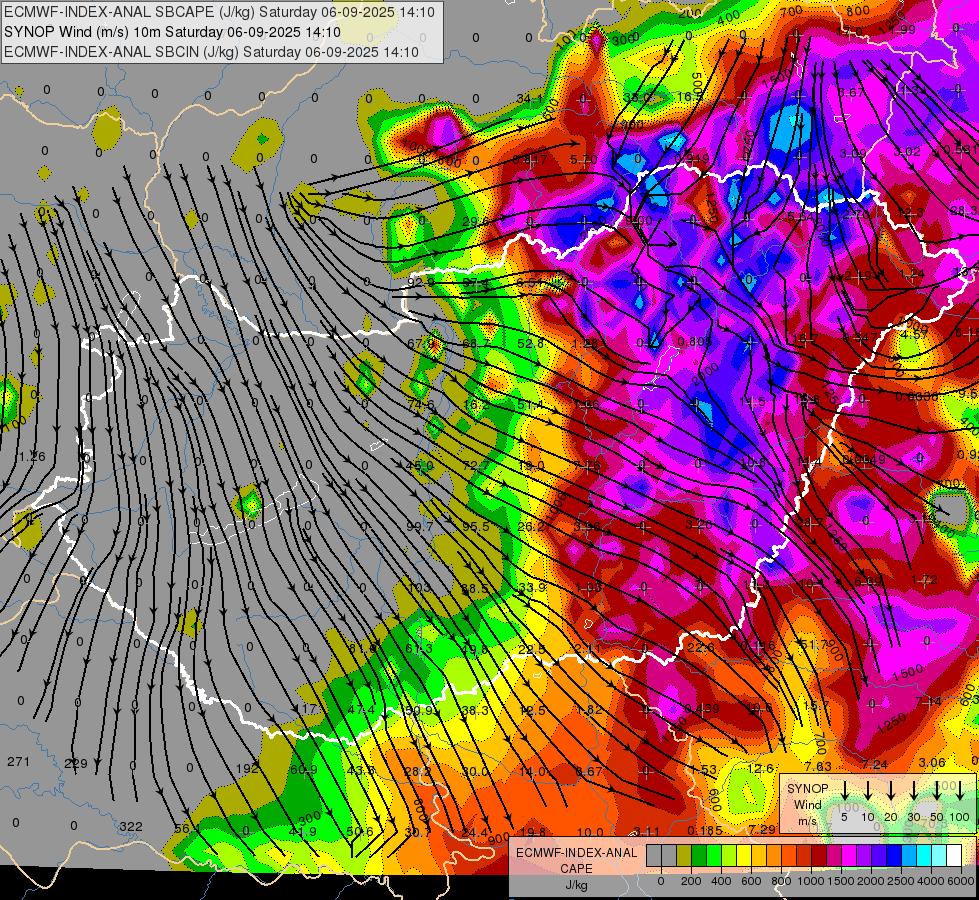The height and width of the screenshot is (900, 979).
Task: Click the '3.67' value on the map
Action: [851, 92]
